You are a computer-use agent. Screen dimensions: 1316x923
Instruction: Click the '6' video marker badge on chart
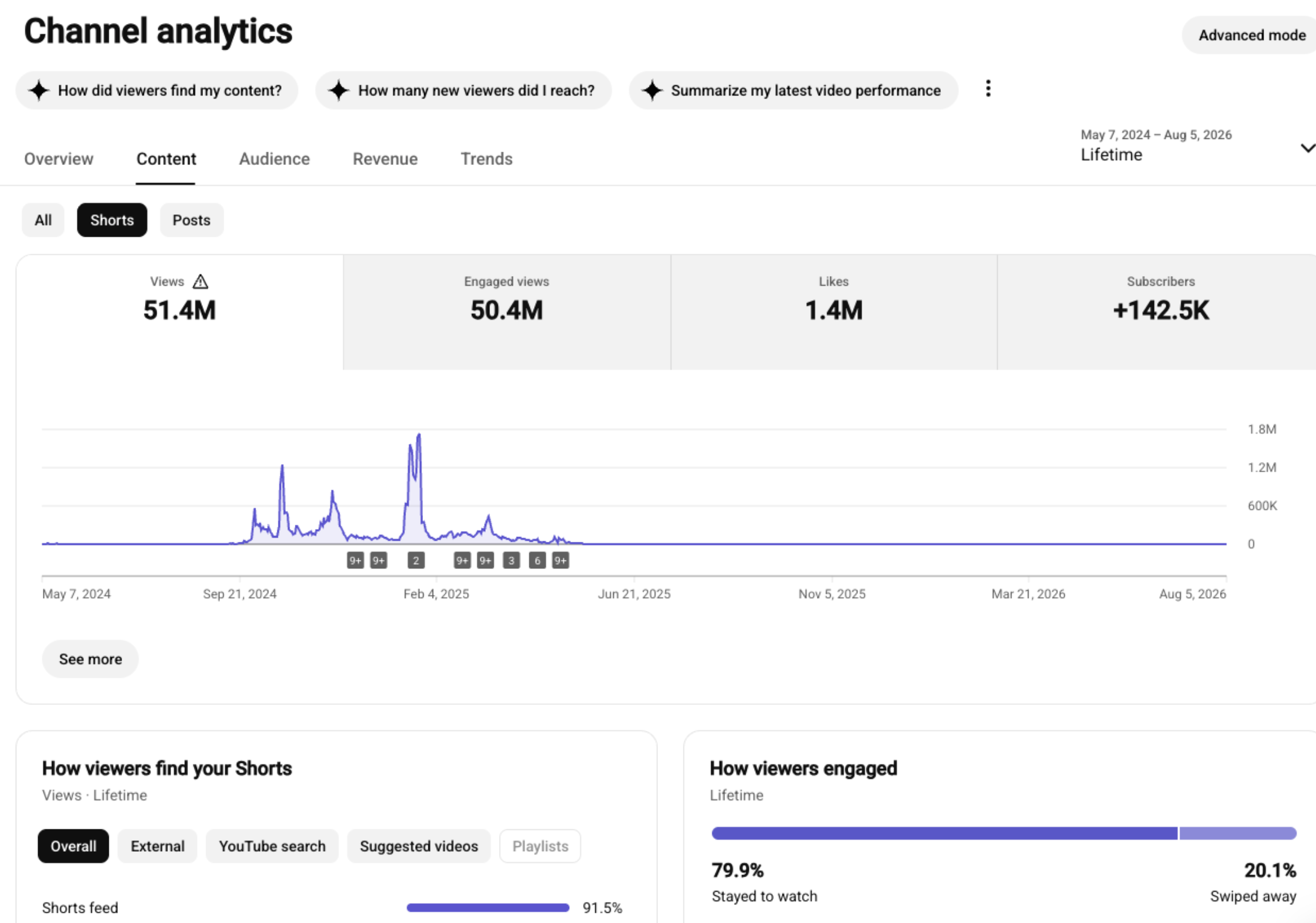pos(537,561)
